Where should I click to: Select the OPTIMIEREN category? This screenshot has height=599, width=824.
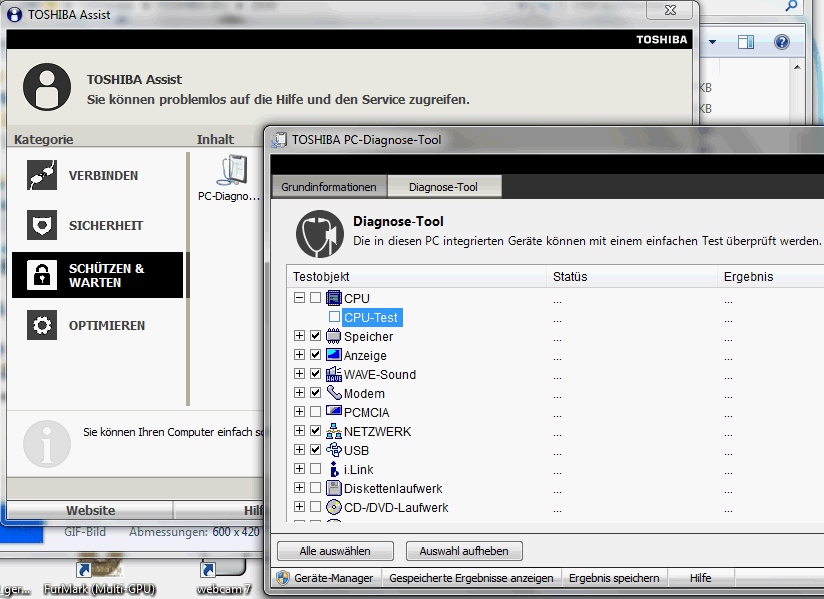[97, 325]
